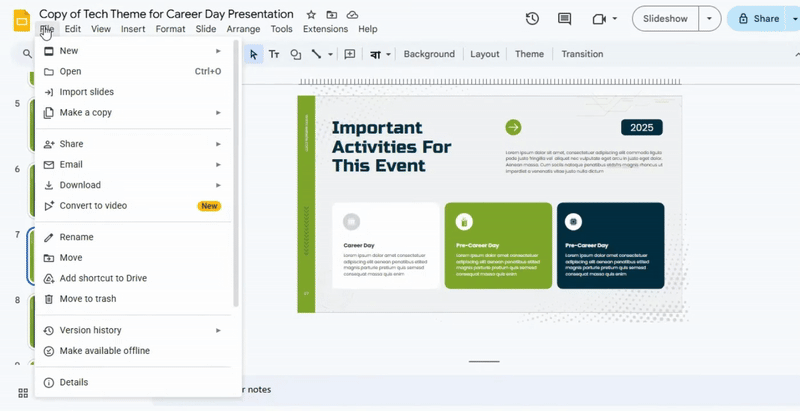The width and height of the screenshot is (800, 411).
Task: Click the Move to trash menu entry
Action: pyautogui.click(x=88, y=299)
